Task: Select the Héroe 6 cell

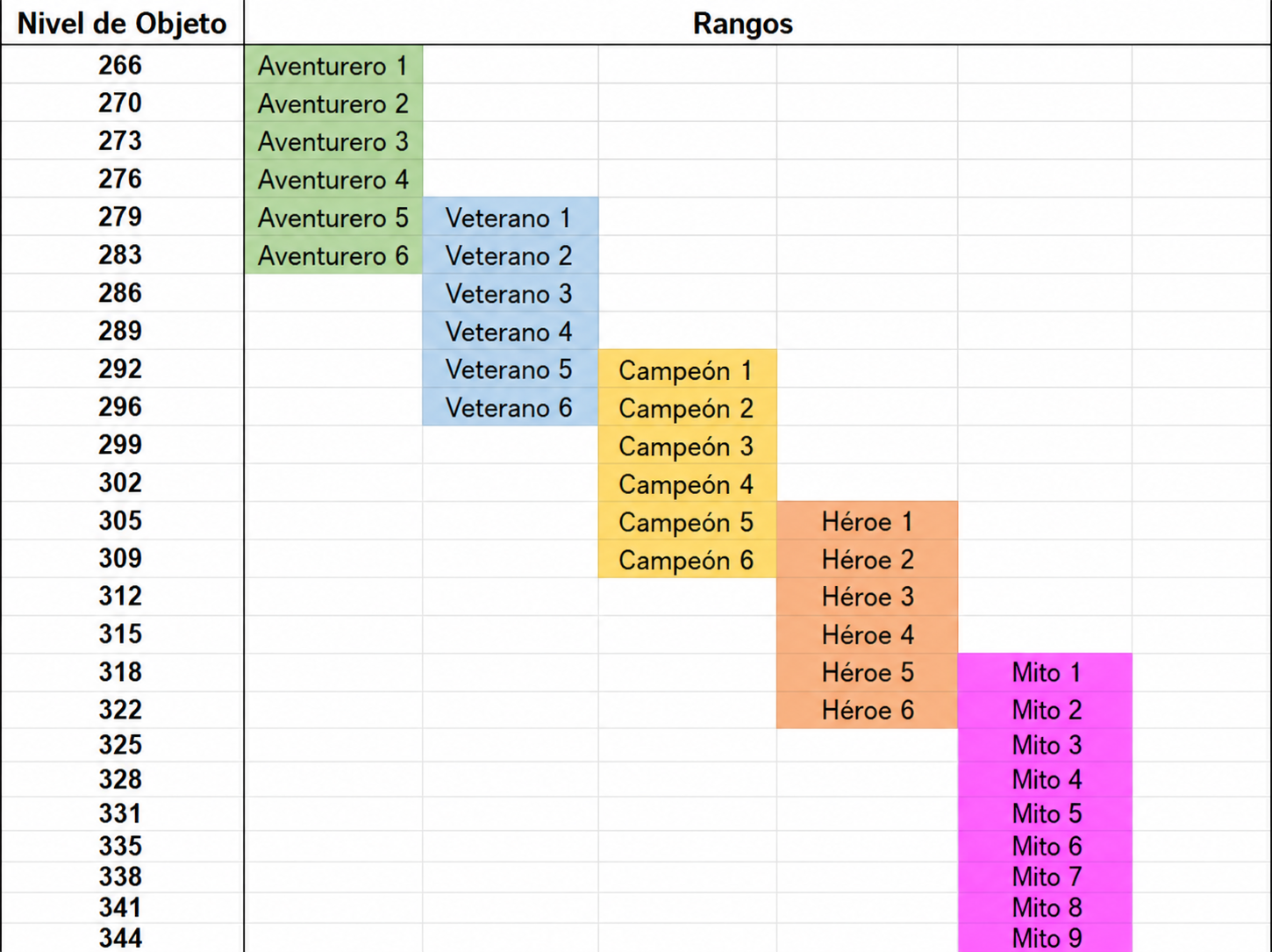Action: 867,710
